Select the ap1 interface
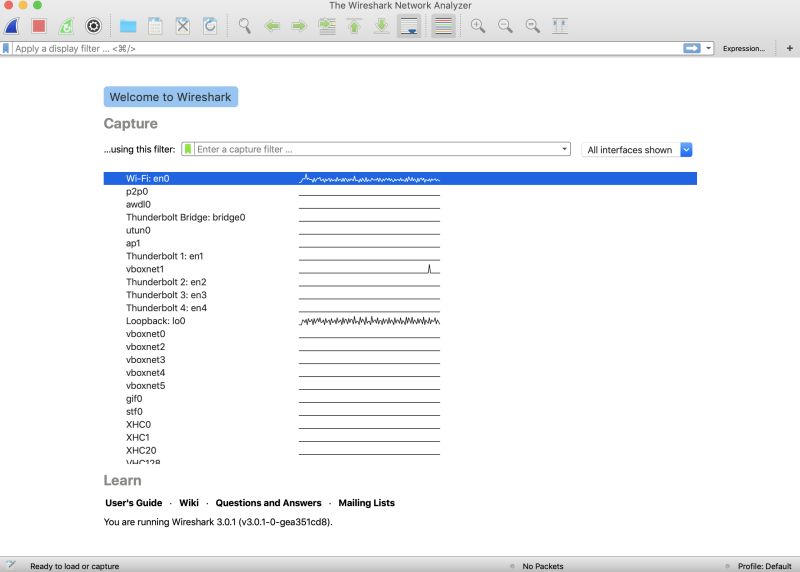This screenshot has width=800, height=572. [x=400, y=243]
